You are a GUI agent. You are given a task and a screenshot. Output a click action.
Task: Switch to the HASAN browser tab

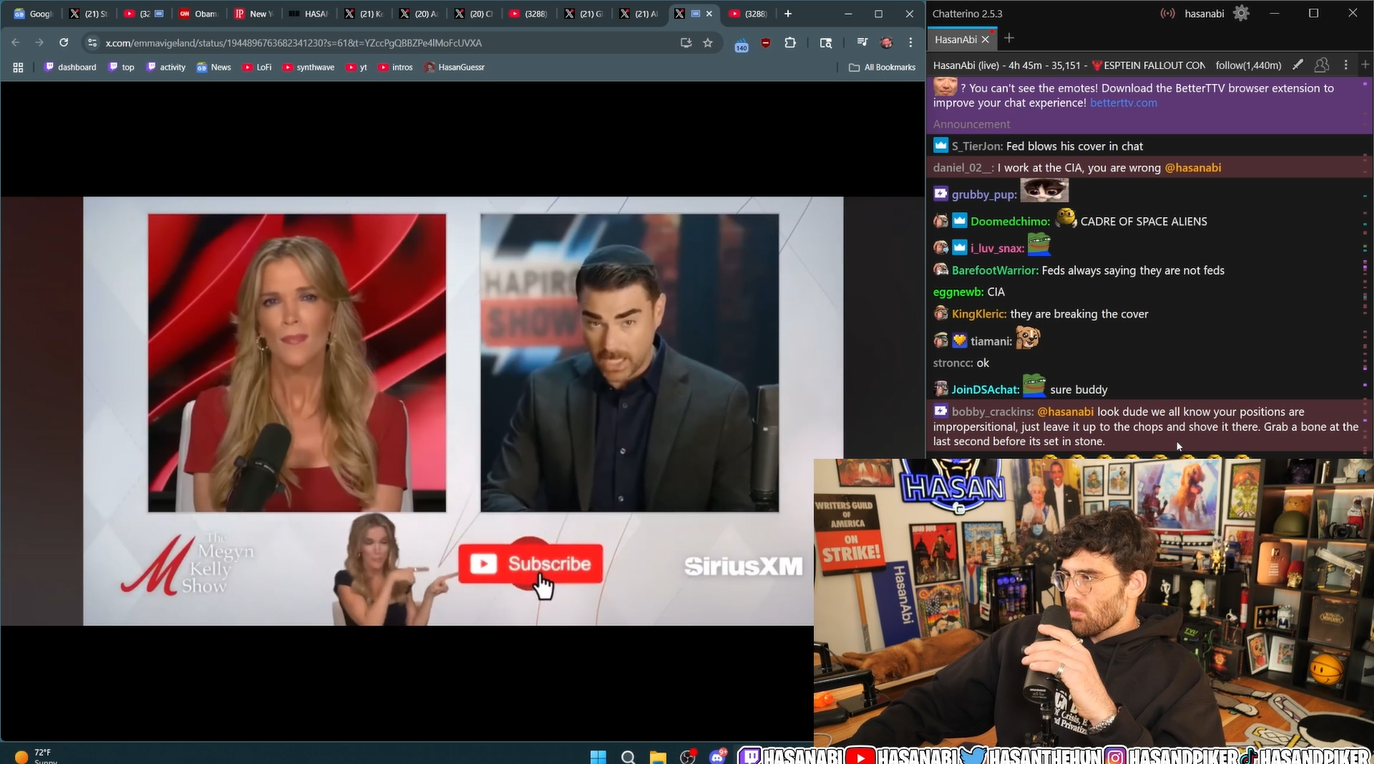pyautogui.click(x=307, y=14)
